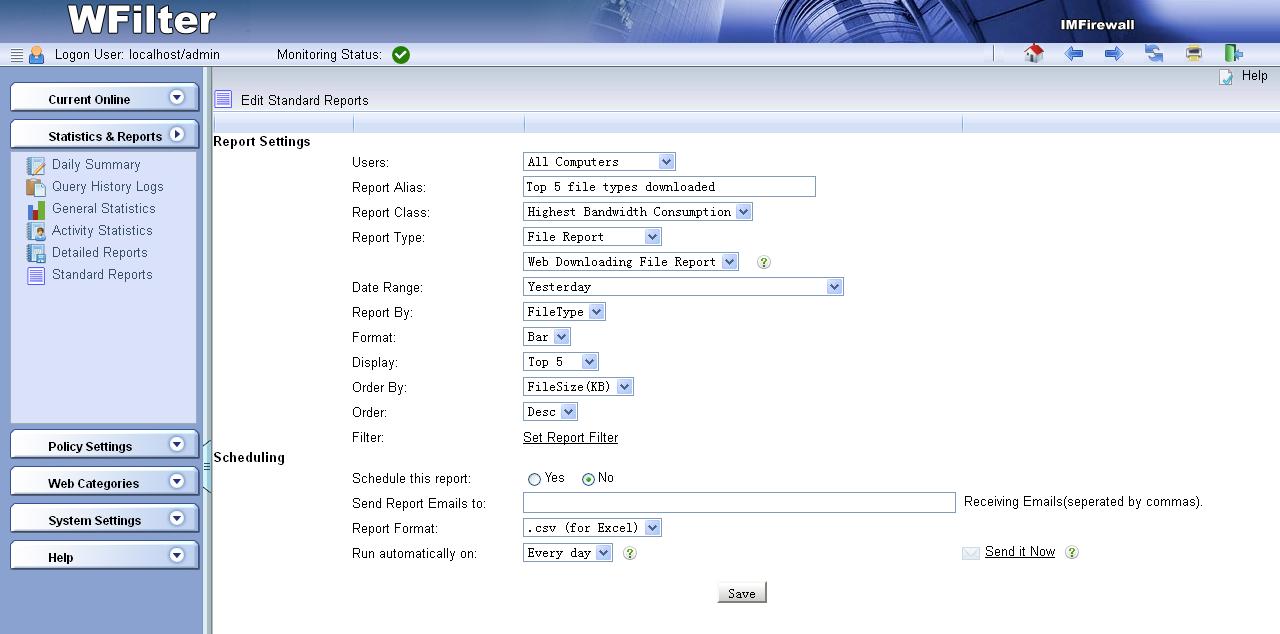Click the forward arrow navigation icon

[1114, 54]
